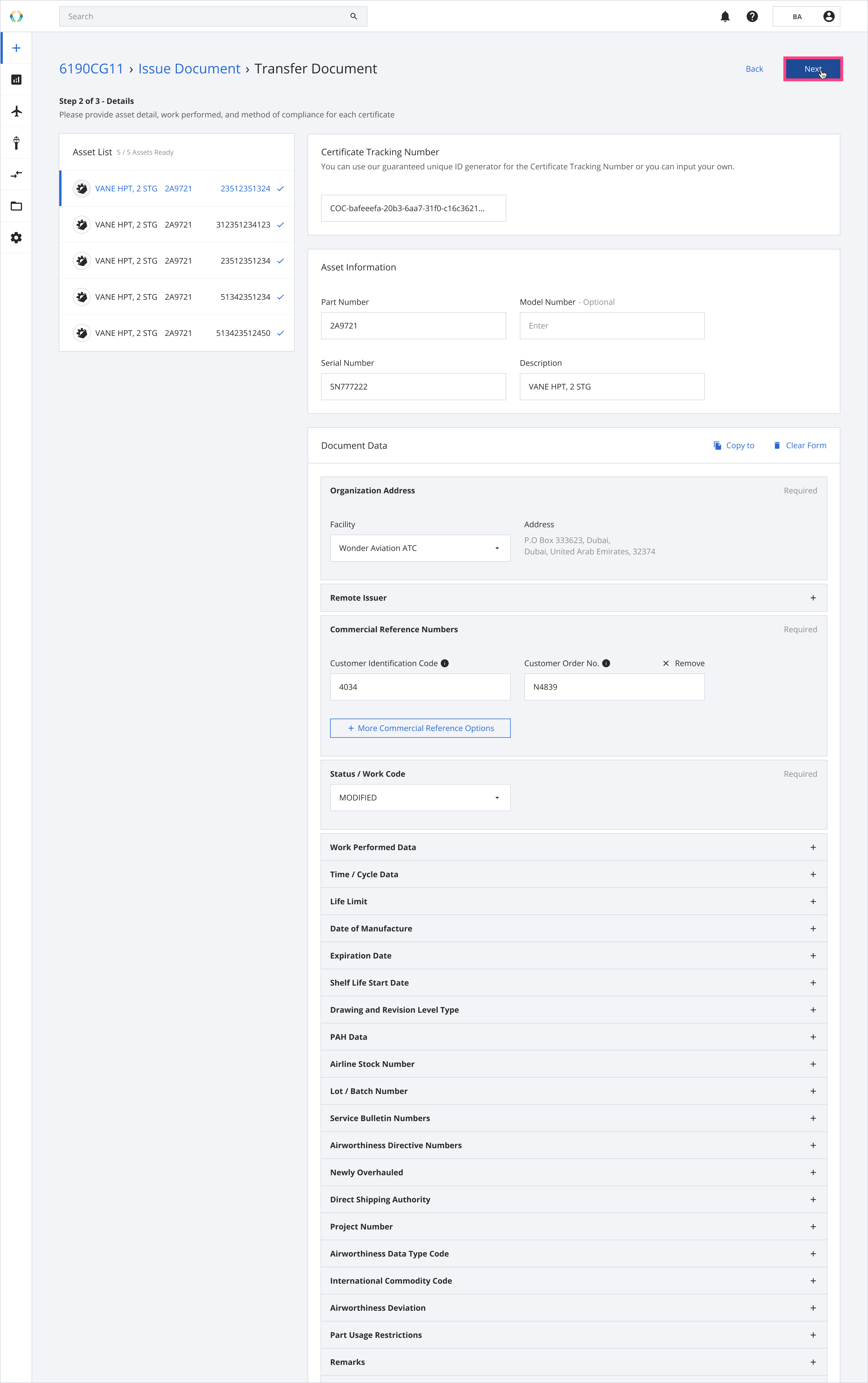Expand the Remarks section

tap(573, 1362)
